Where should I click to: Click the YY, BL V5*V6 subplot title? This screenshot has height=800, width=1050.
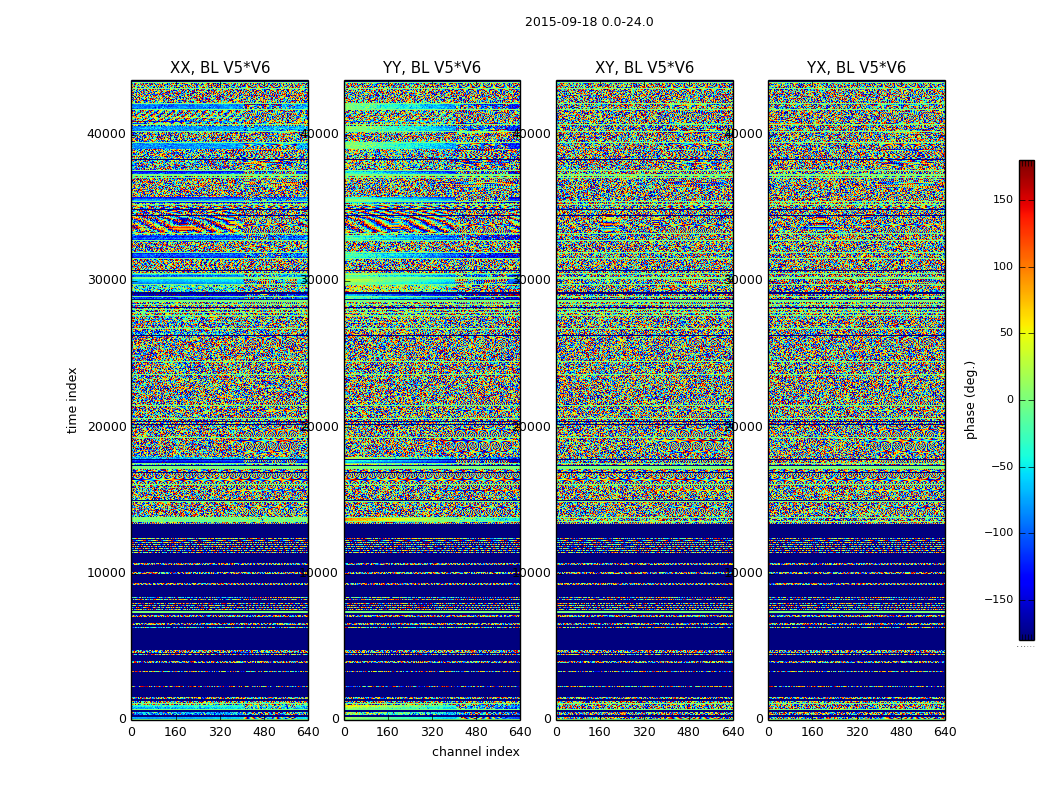click(432, 68)
